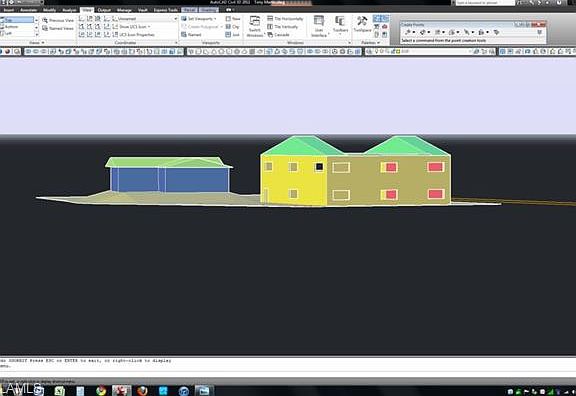Expand the Create Points toolbar chevron
The height and width of the screenshot is (396, 576).
click(540, 32)
